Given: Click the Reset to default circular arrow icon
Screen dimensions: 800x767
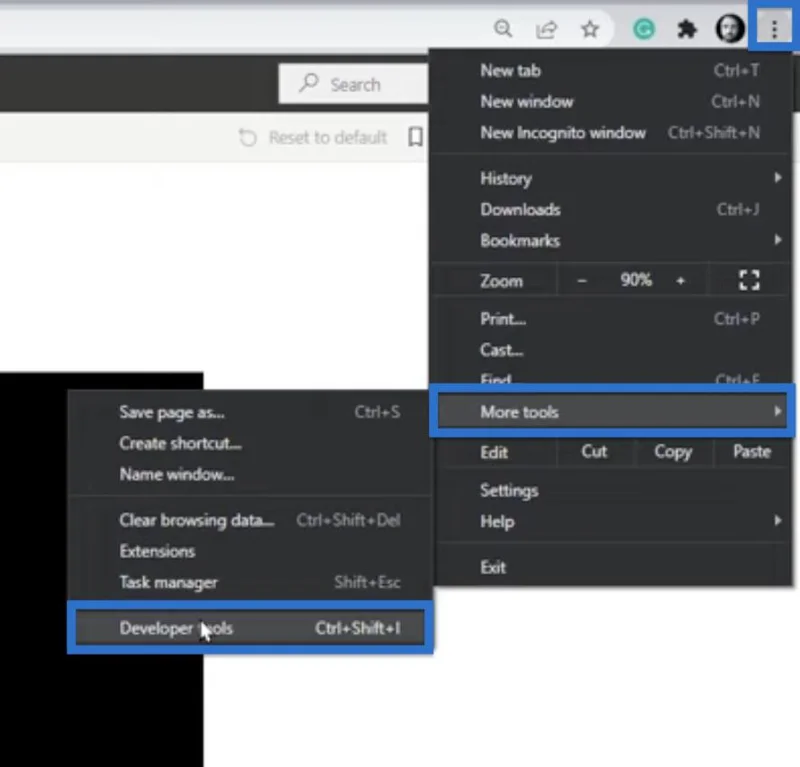Looking at the screenshot, I should coord(248,138).
